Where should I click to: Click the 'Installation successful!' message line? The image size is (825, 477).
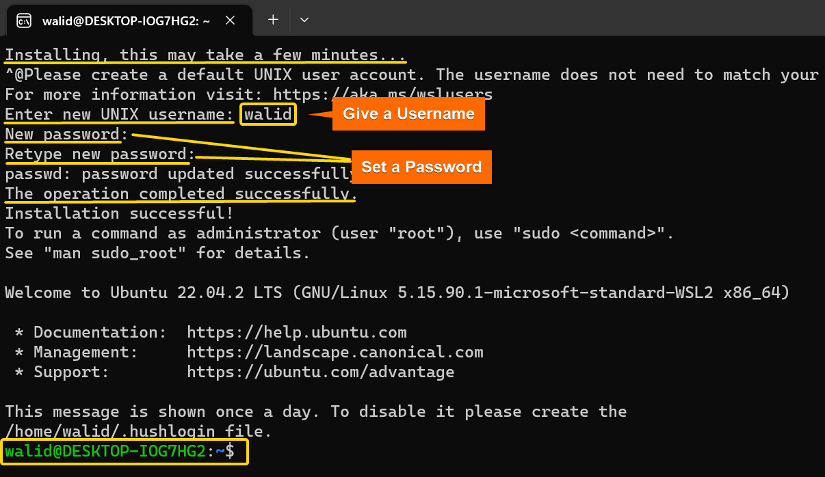[119, 214]
